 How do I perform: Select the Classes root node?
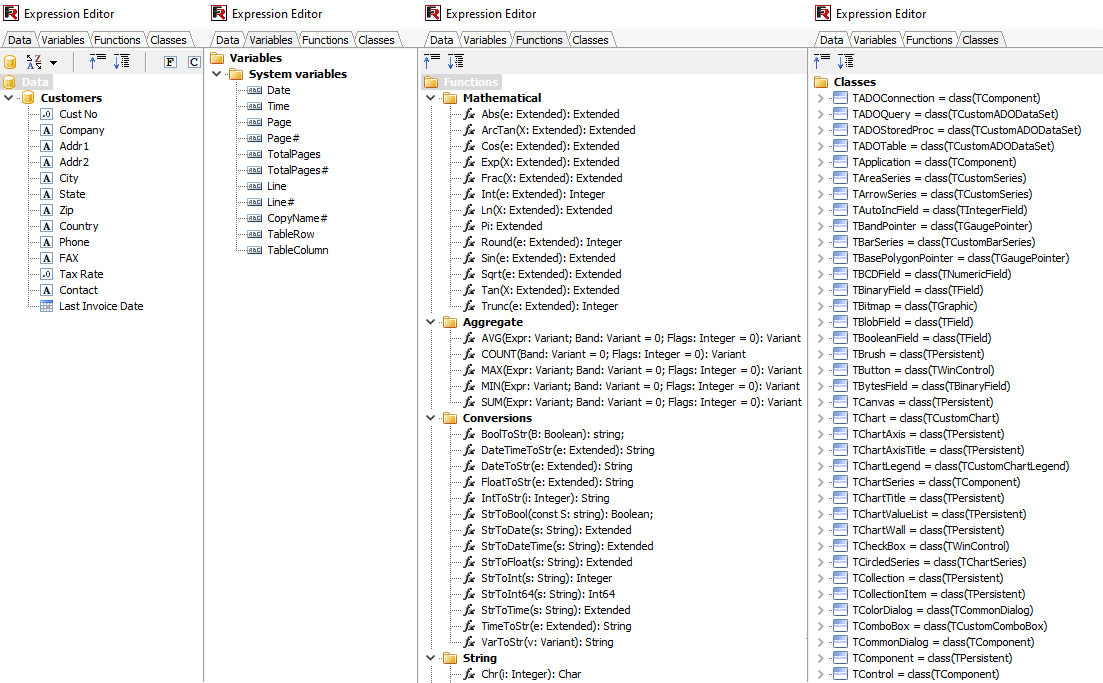pos(855,82)
